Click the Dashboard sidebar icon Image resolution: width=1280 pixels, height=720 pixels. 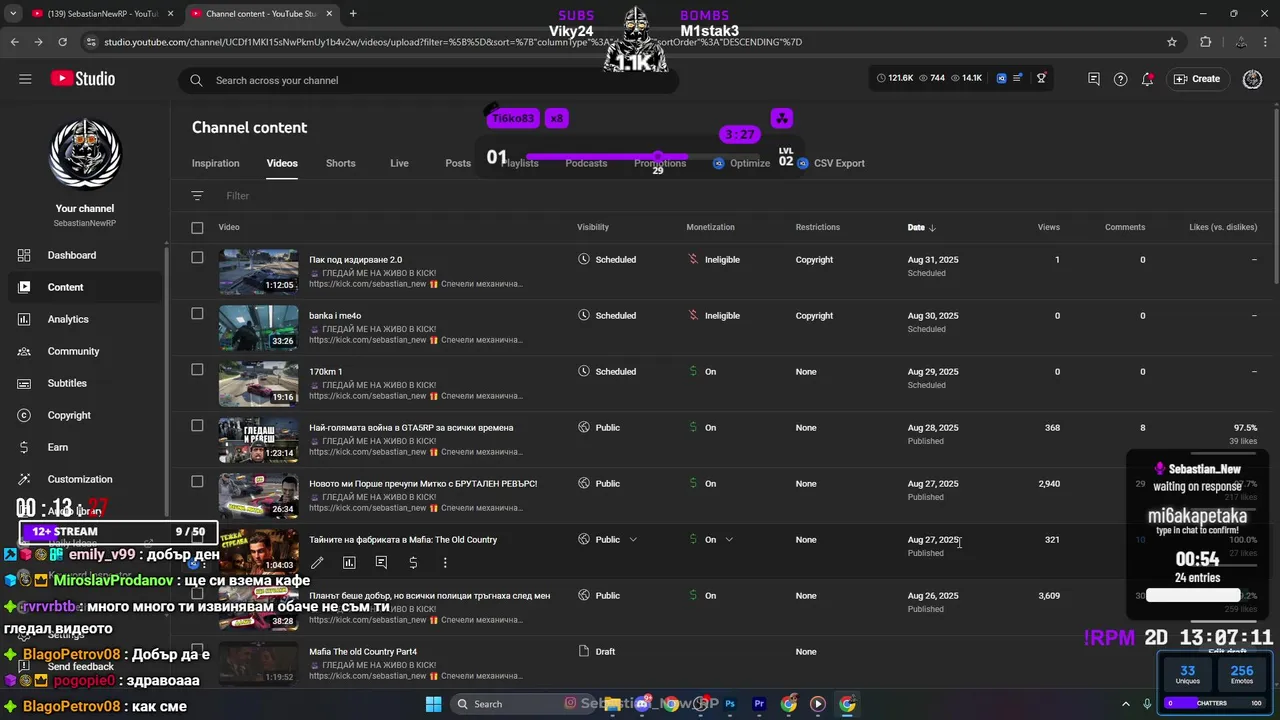(25, 255)
